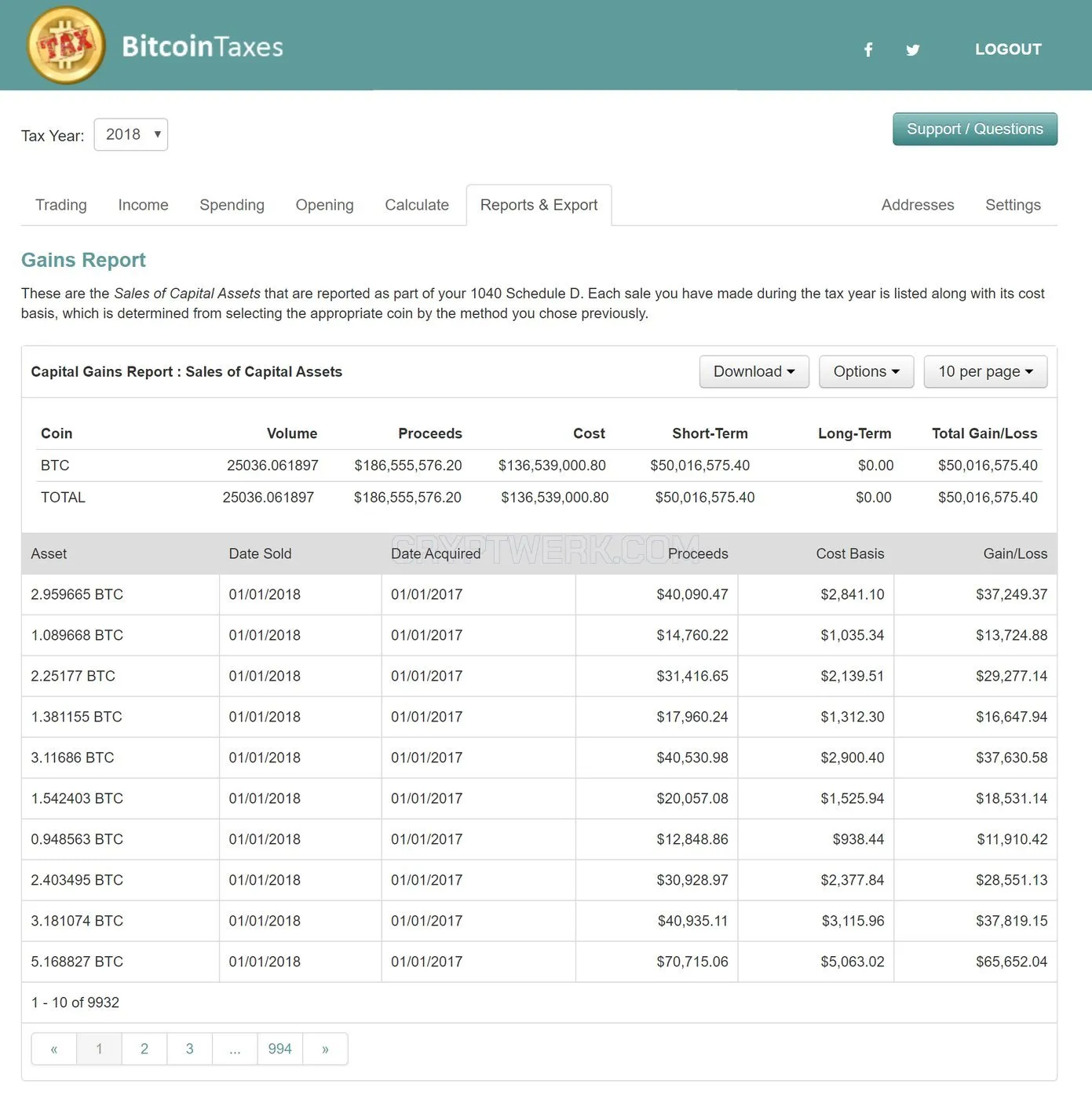This screenshot has height=1099, width=1092.
Task: Open the Settings tab
Action: tap(1013, 205)
